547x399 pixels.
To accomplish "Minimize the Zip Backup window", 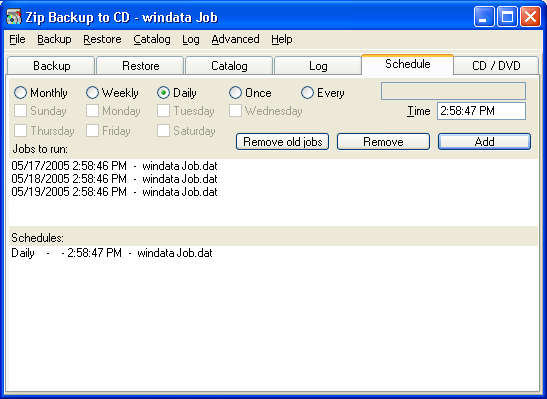I will click(484, 17).
